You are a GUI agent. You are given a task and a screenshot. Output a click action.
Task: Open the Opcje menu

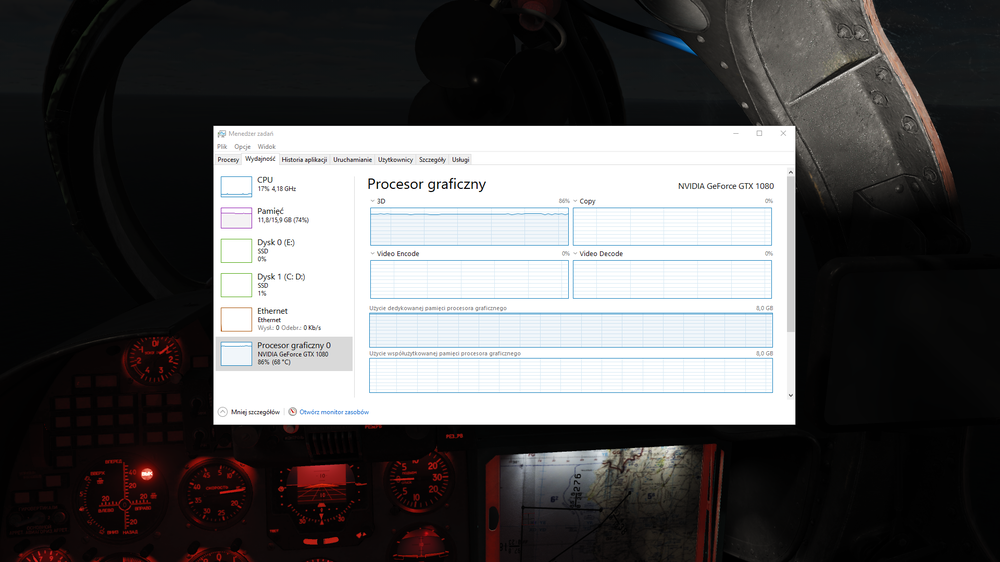point(242,147)
